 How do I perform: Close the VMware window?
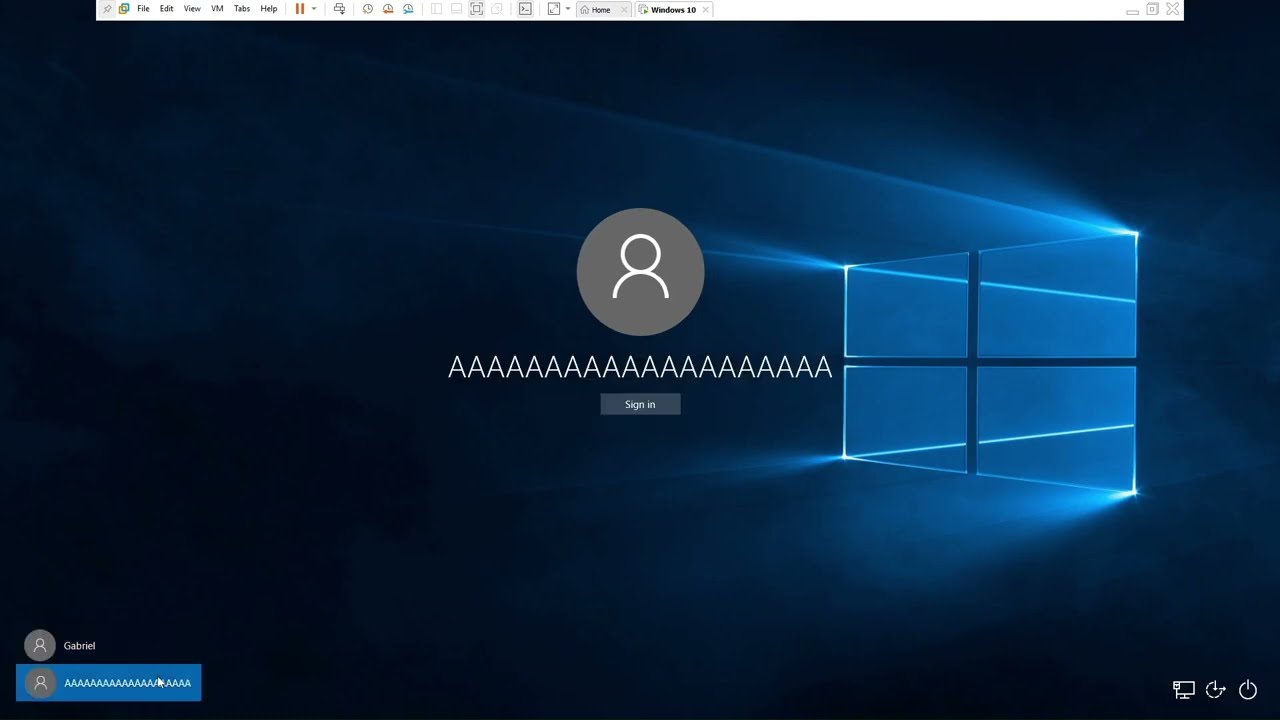pyautogui.click(x=1173, y=9)
